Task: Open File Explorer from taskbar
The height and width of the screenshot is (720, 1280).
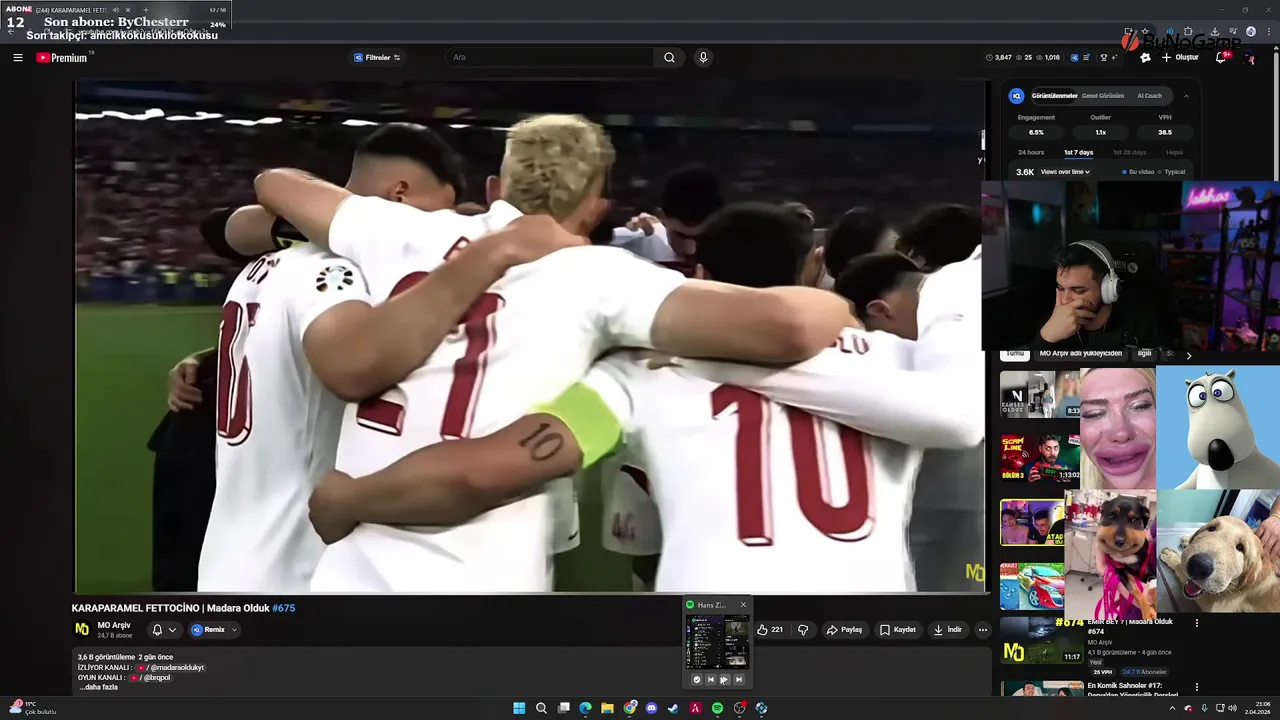Action: click(607, 708)
